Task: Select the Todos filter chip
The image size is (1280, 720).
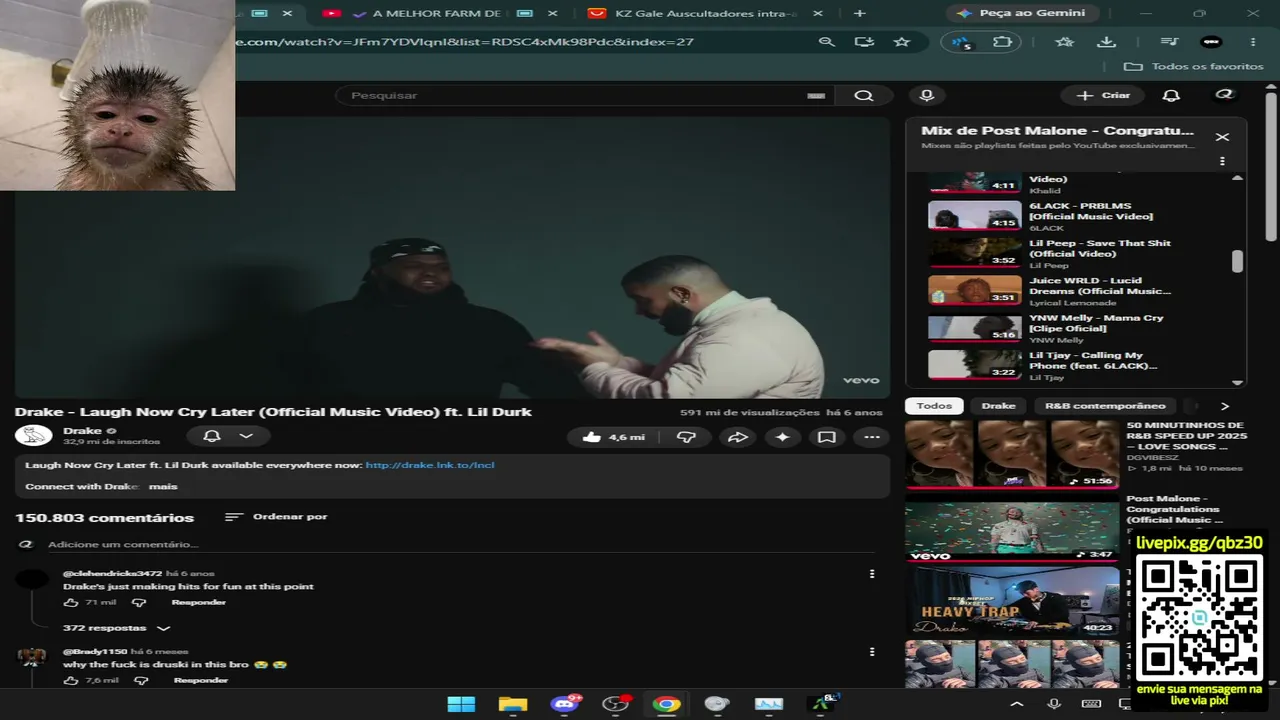Action: tap(935, 406)
